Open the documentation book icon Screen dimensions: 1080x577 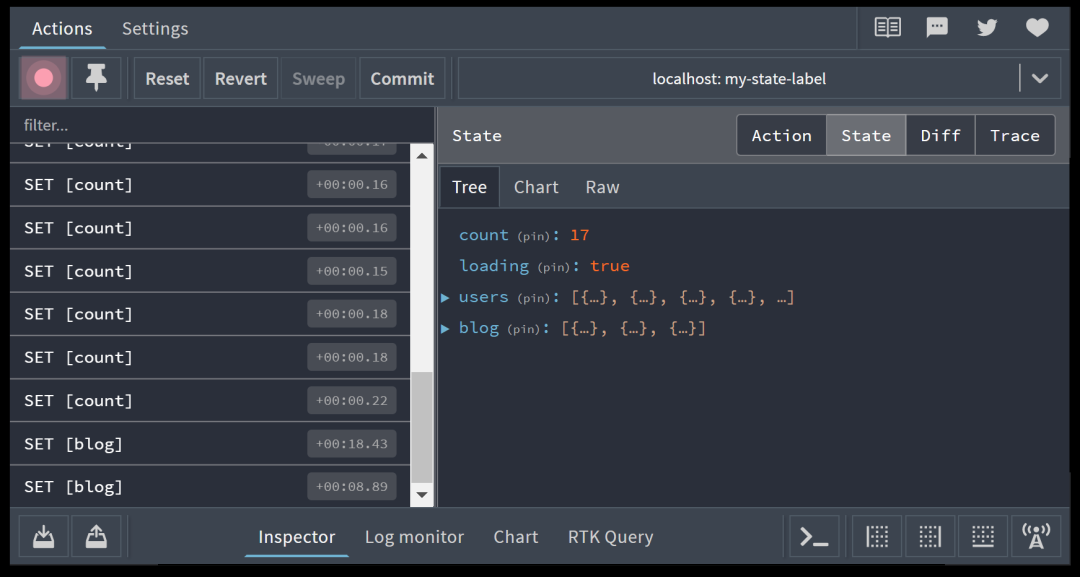[x=887, y=28]
